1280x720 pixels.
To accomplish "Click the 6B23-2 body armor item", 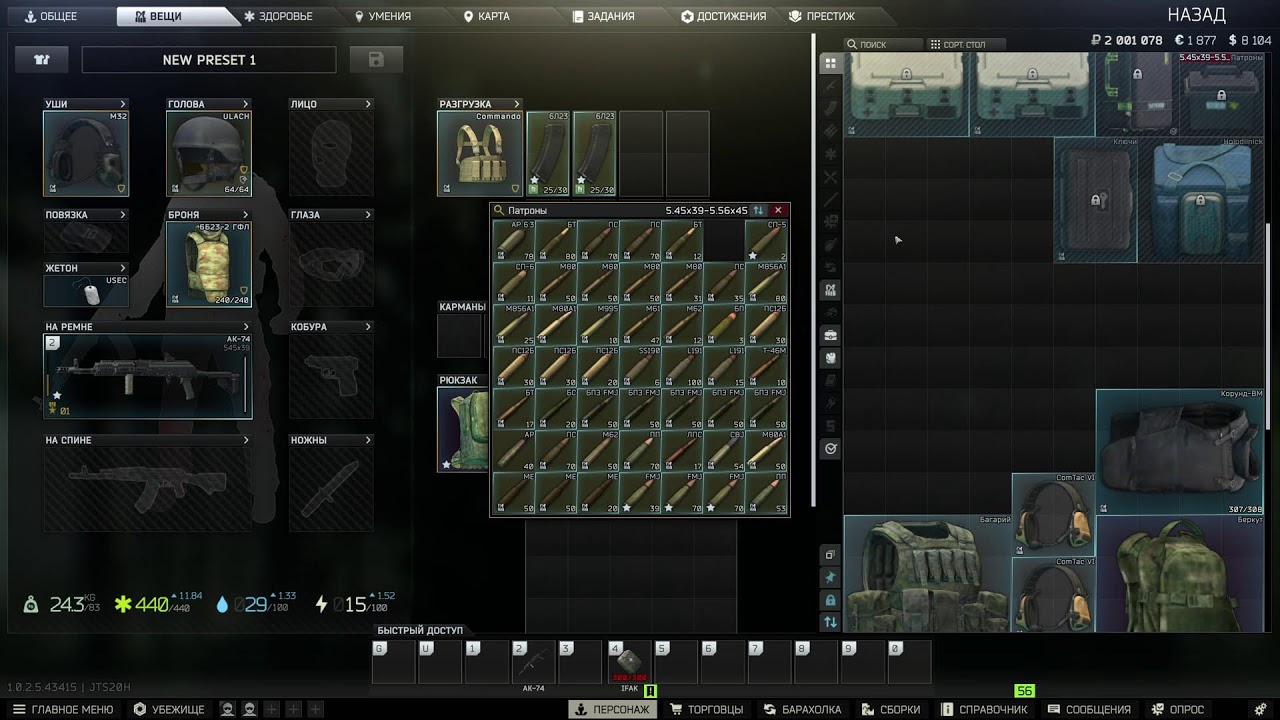I will coord(209,263).
